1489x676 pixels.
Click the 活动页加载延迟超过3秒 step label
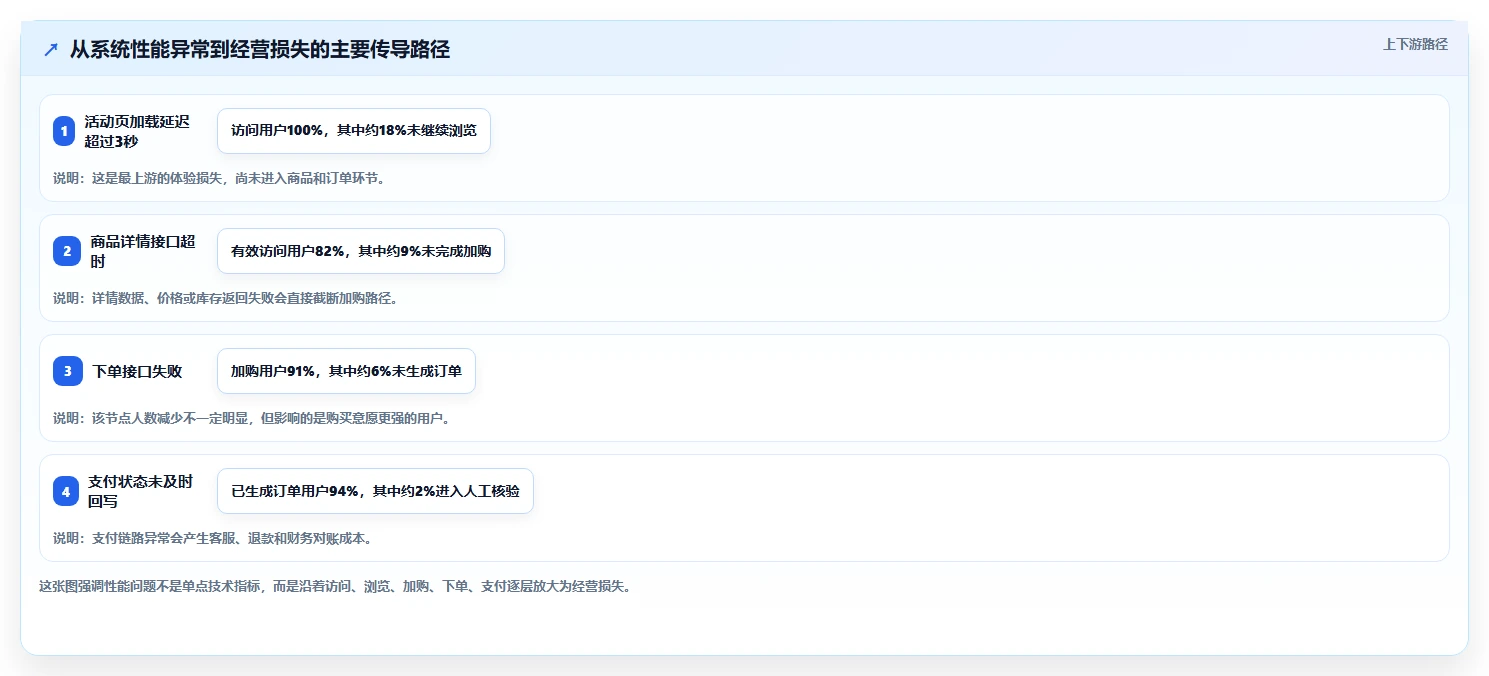pos(137,131)
